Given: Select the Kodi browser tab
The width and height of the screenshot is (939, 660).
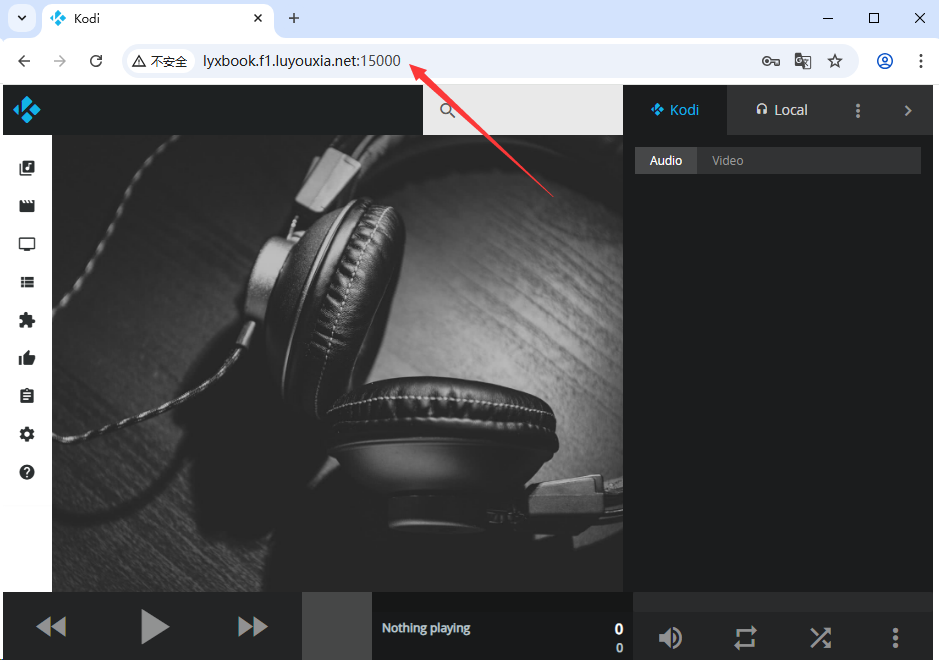Looking at the screenshot, I should (x=158, y=19).
